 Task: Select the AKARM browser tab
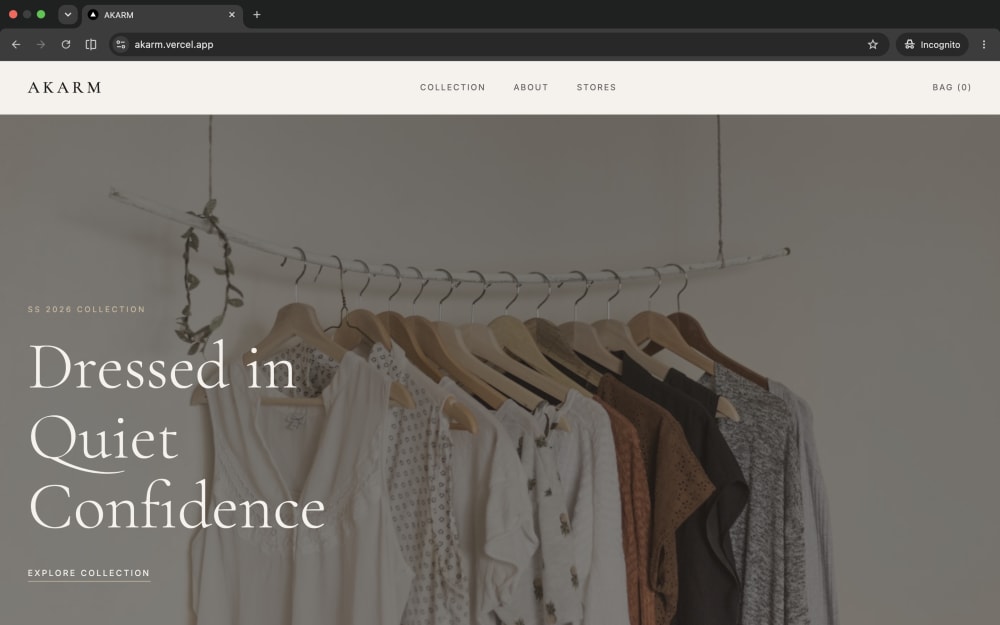162,15
